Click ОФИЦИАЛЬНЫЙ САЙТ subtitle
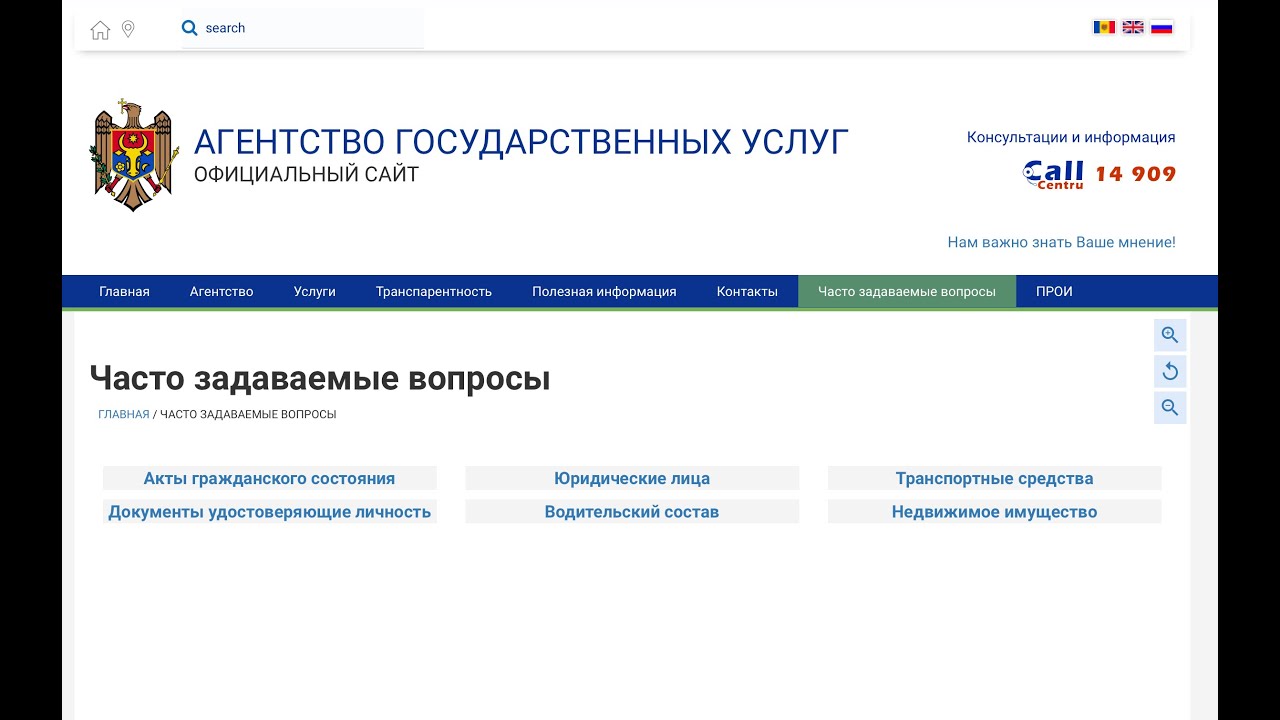This screenshot has width=1280, height=720. point(306,175)
